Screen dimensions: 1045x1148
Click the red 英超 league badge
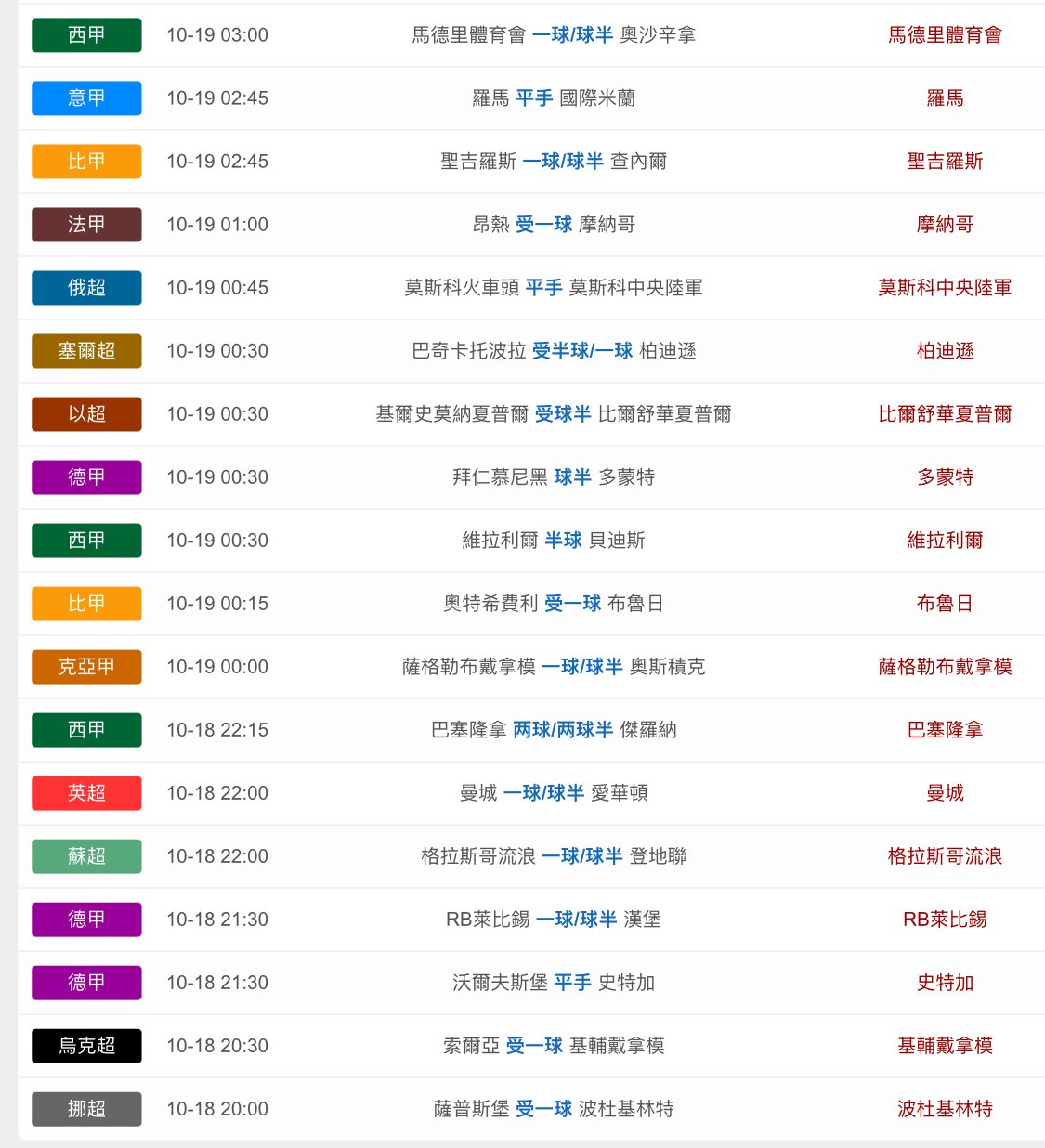(86, 793)
